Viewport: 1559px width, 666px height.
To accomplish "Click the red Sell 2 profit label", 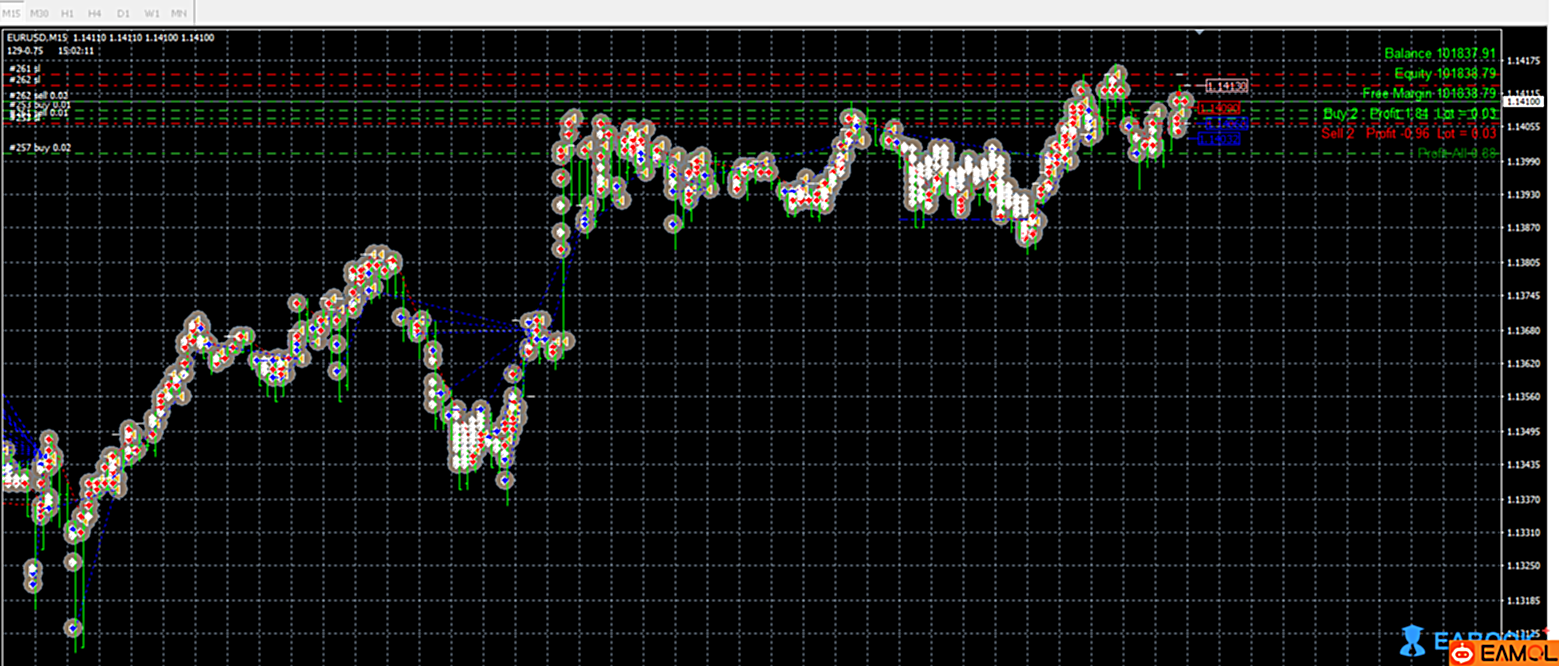I will pos(1408,133).
